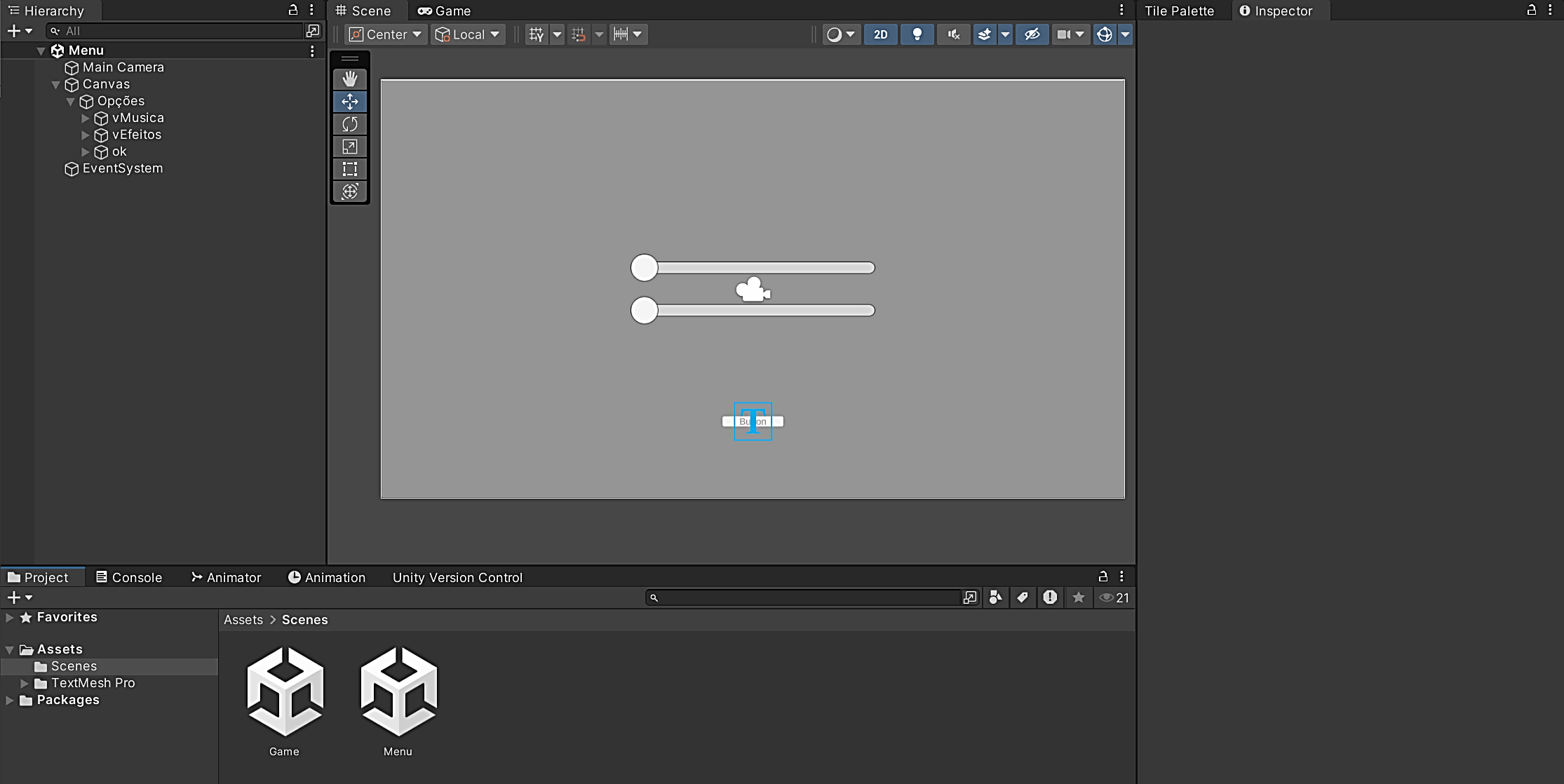Expand the vMusica hierarchy item
The width and height of the screenshot is (1564, 784).
pyautogui.click(x=86, y=118)
